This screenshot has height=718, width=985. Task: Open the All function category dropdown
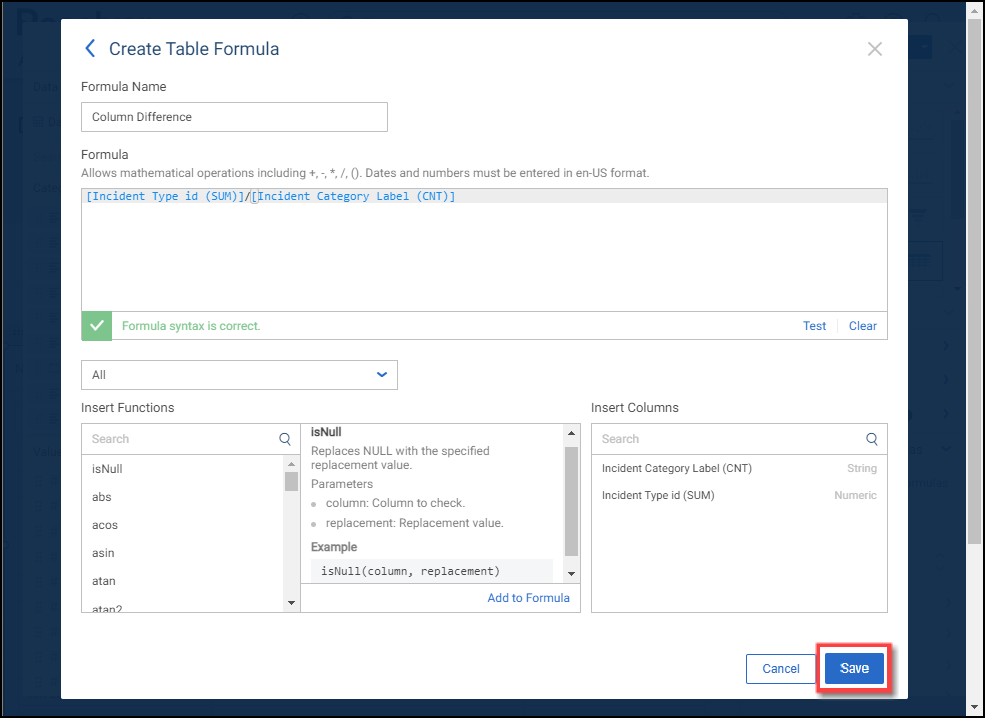(x=239, y=375)
